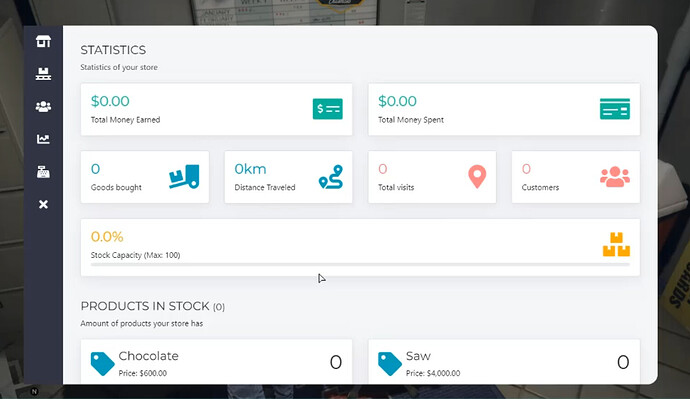
Task: Click the Stock Capacity (Max: 100) label
Action: pos(136,255)
